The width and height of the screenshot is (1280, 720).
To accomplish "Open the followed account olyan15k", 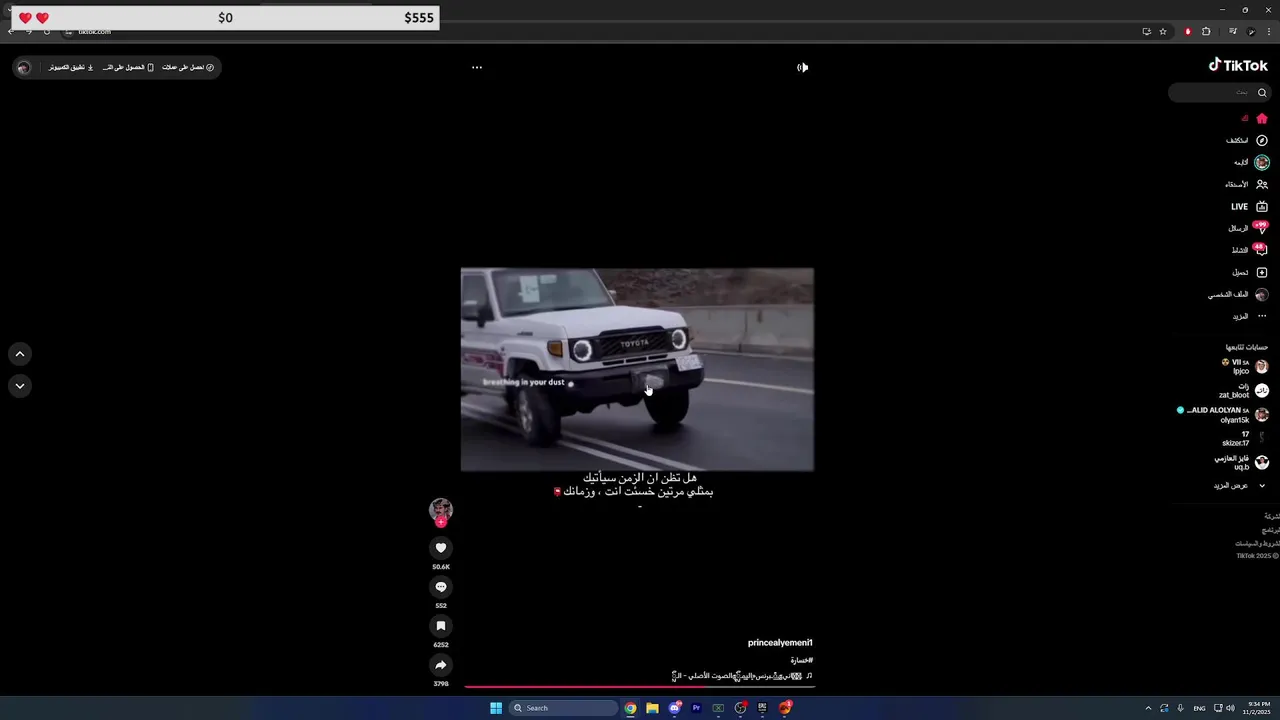I will pyautogui.click(x=1223, y=414).
